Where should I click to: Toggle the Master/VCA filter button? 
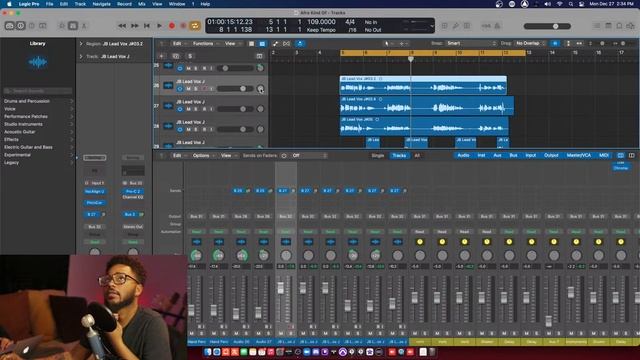pos(578,156)
